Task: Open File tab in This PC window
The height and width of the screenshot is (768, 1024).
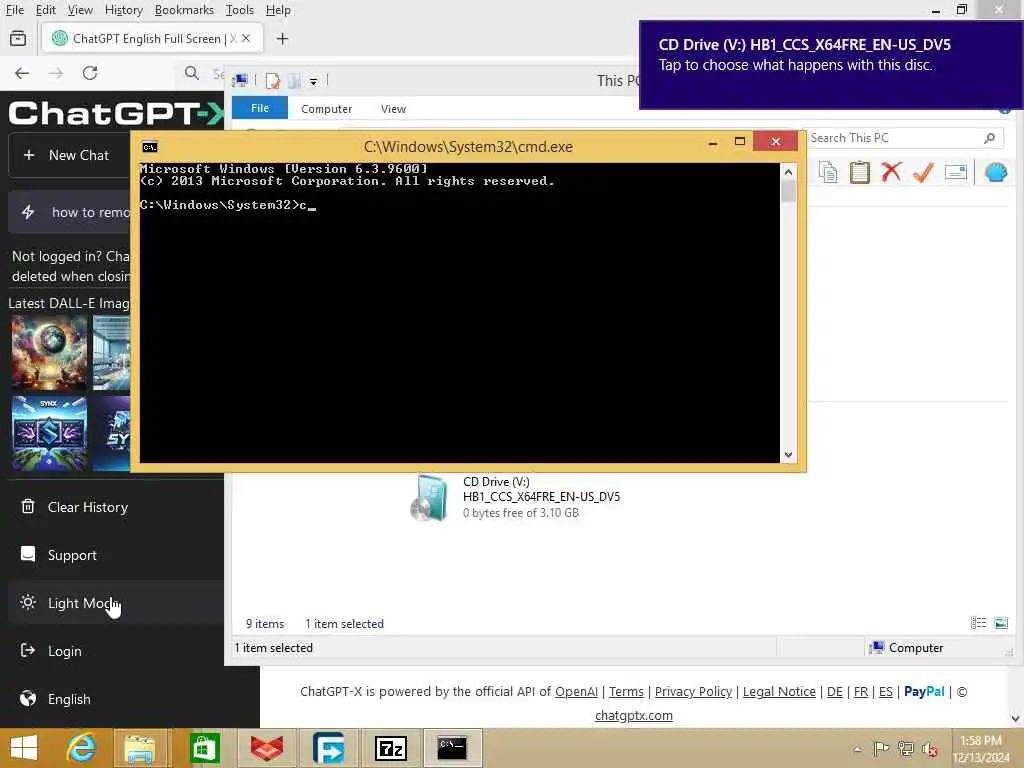Action: [x=260, y=108]
